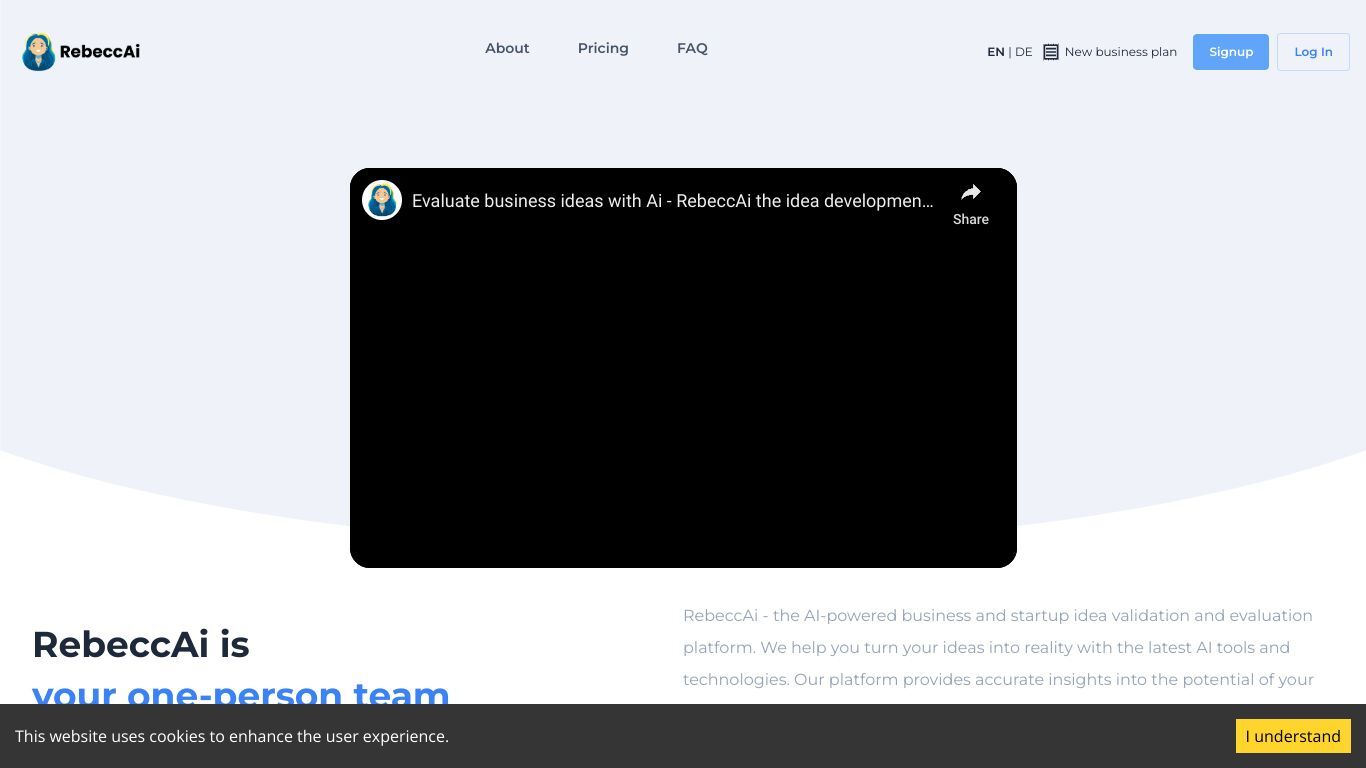
Task: Play the embedded RebeccAi video
Action: (683, 368)
